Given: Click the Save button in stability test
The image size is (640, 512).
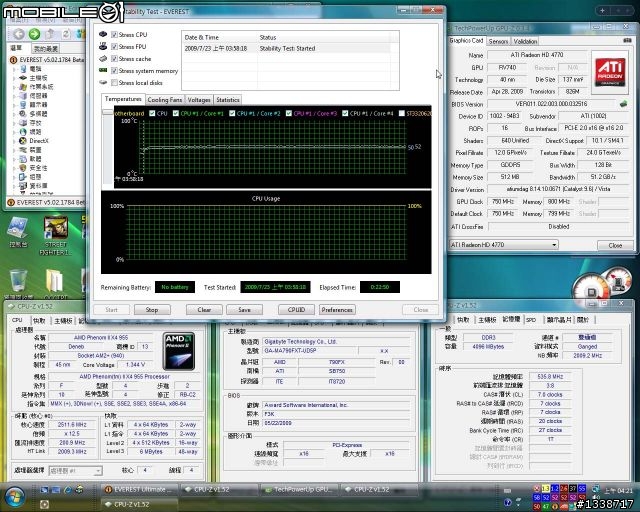Looking at the screenshot, I should 244,310.
